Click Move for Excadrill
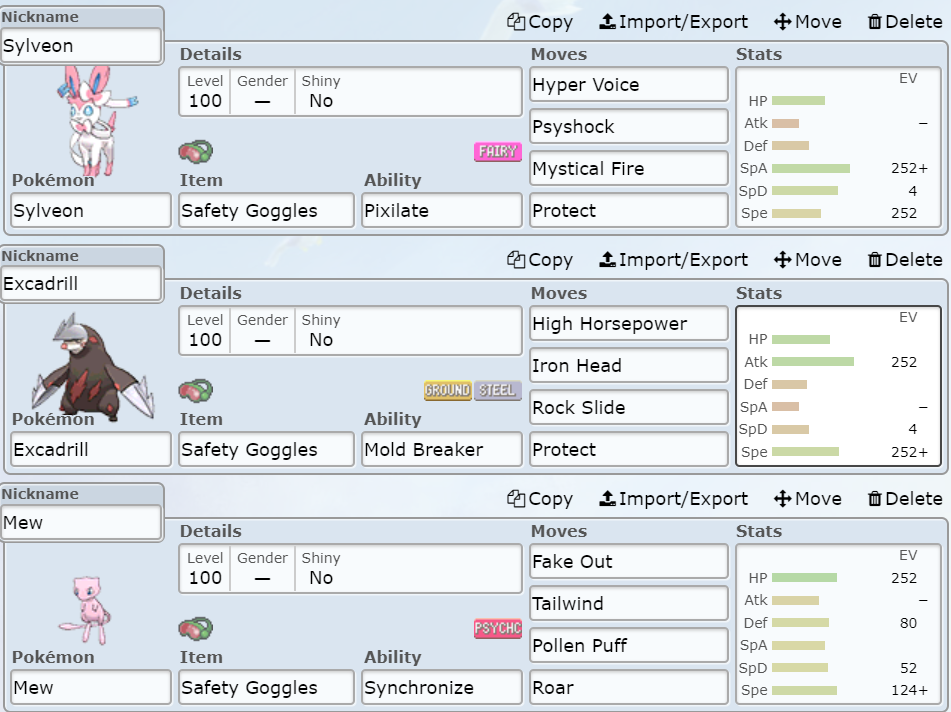Viewport: 951px width, 712px height. [808, 260]
